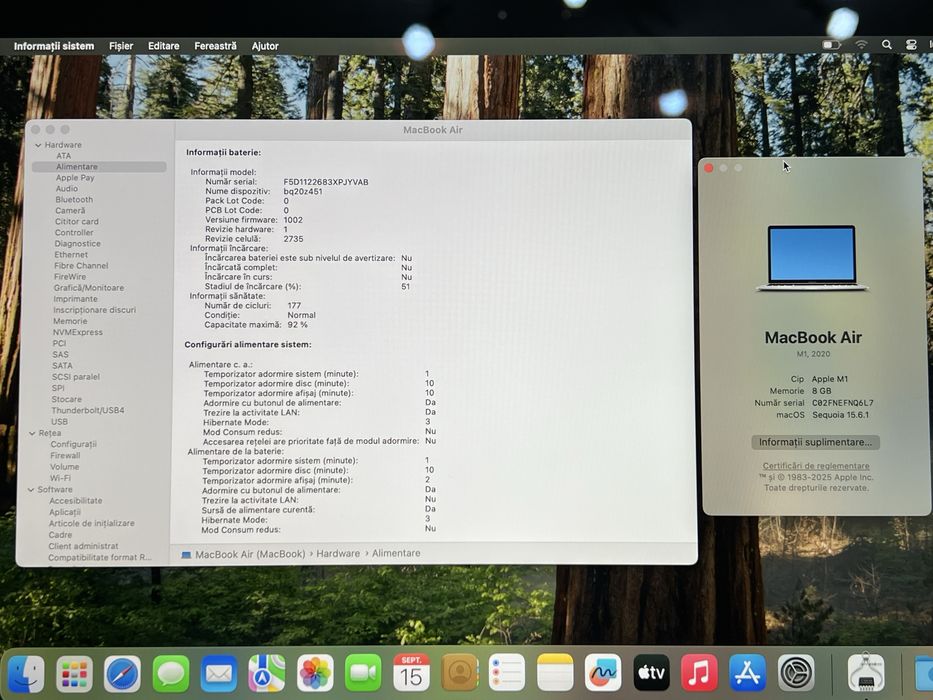This screenshot has width=933, height=700.
Task: Click battery status icon in menu bar
Action: [x=831, y=45]
